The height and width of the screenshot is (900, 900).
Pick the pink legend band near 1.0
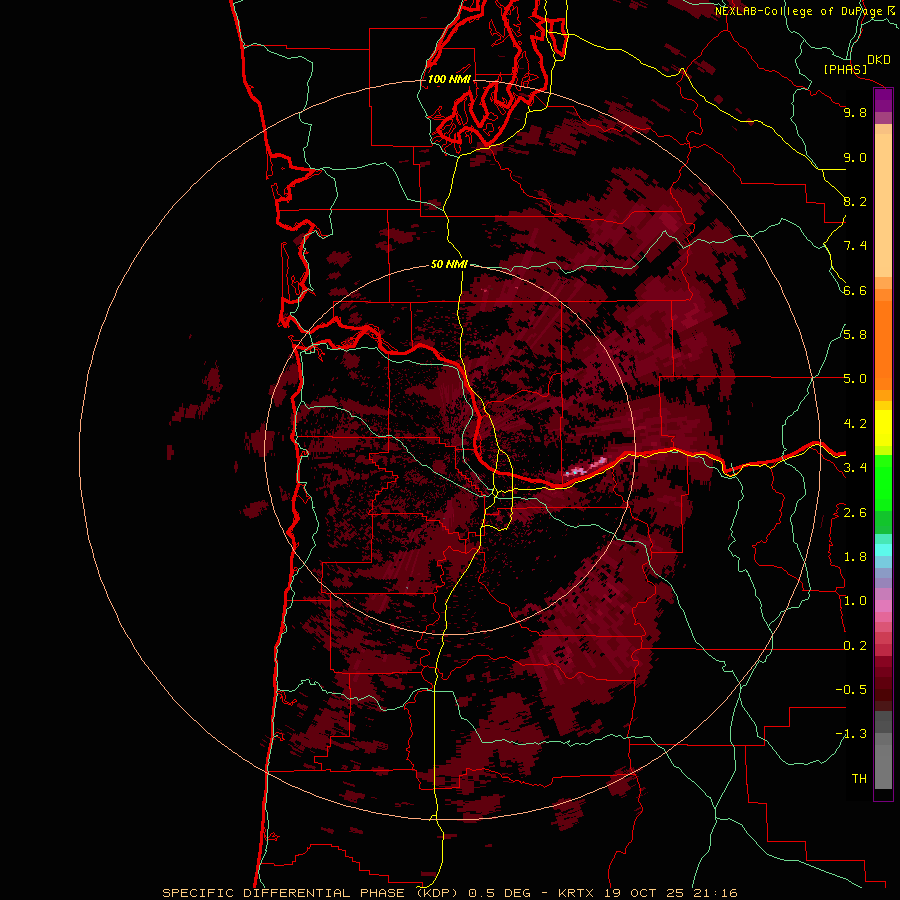click(x=883, y=606)
